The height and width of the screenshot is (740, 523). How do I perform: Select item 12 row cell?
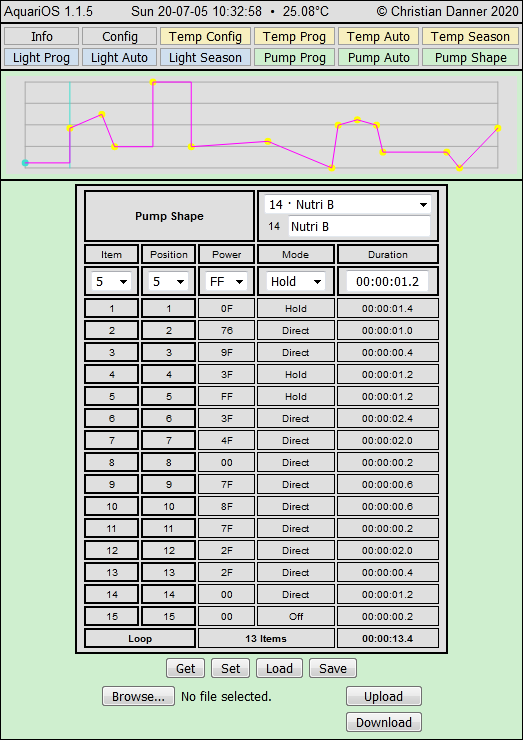point(111,550)
